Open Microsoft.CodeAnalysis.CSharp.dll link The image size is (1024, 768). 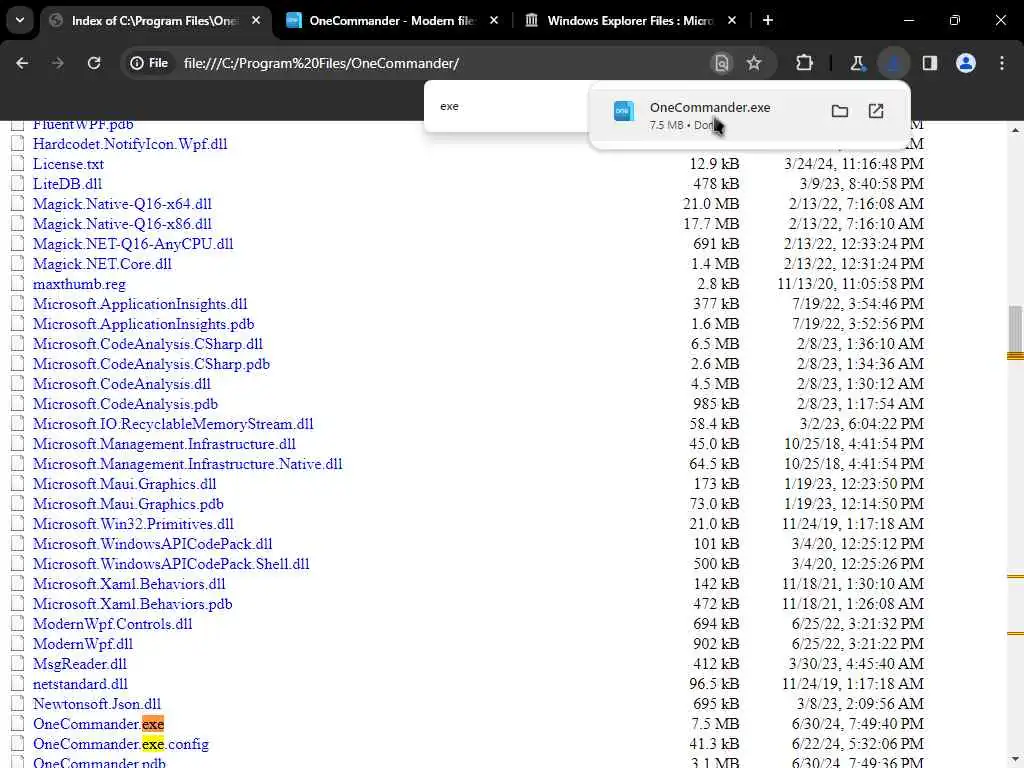[148, 344]
